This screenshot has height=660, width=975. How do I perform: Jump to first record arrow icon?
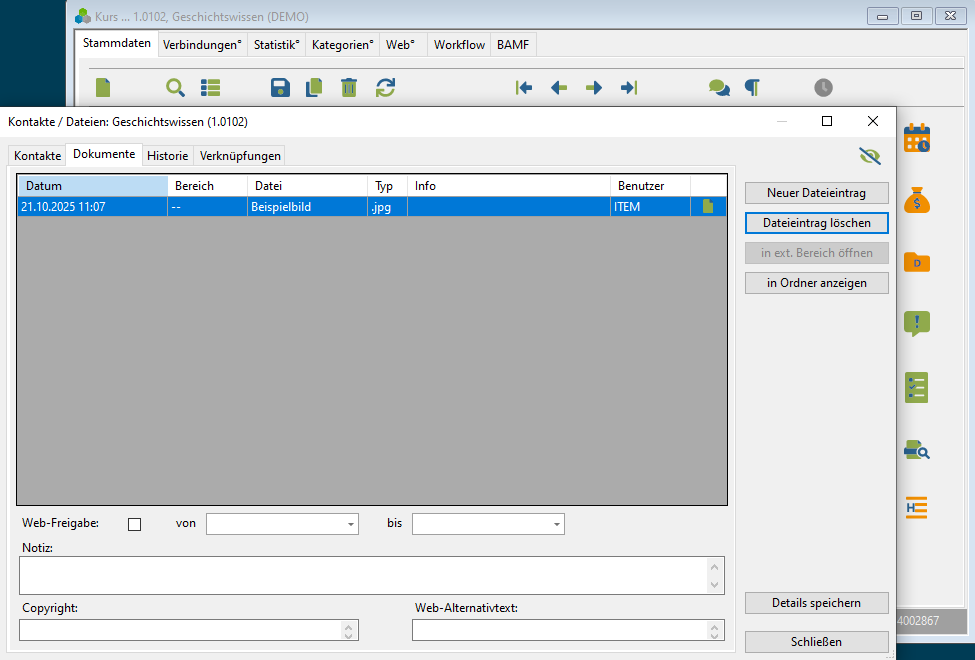[524, 88]
